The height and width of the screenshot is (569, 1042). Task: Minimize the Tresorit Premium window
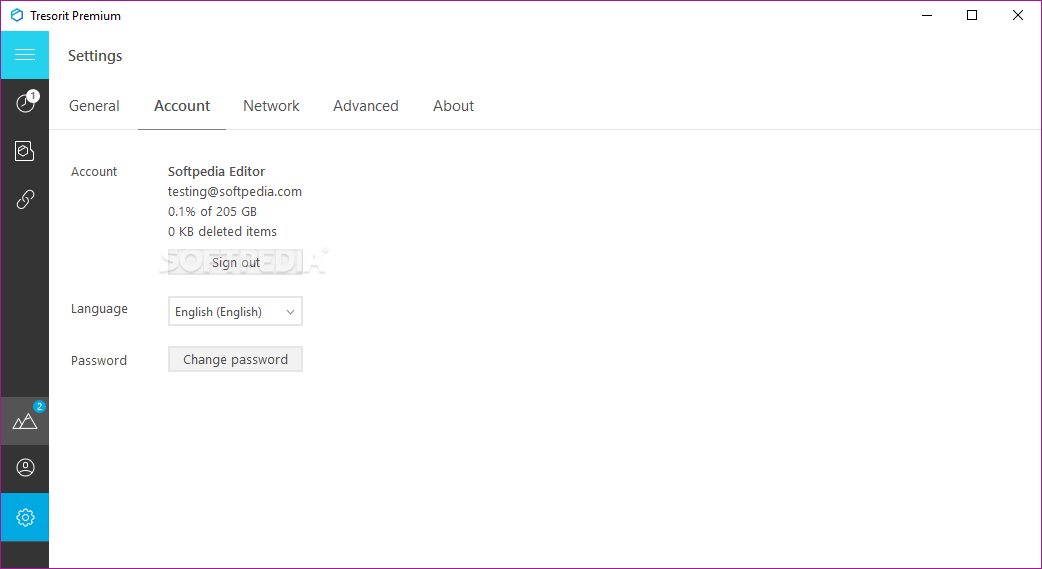[926, 15]
